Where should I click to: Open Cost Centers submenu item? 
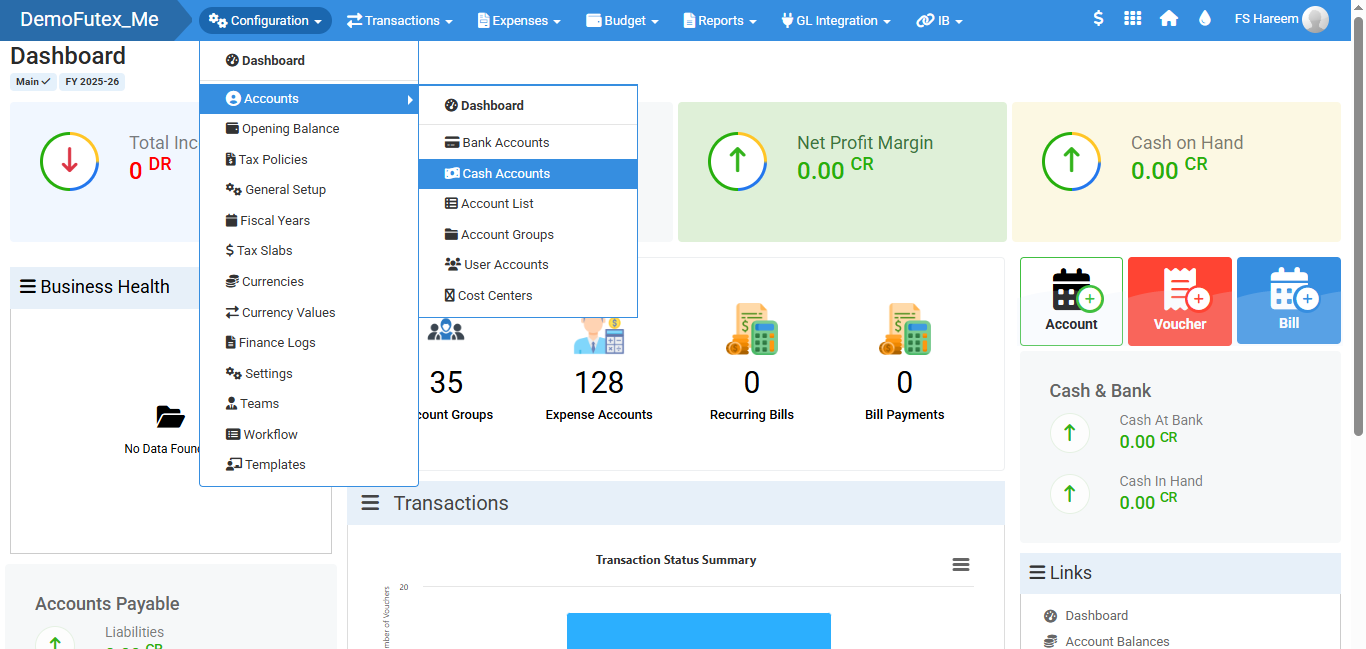pos(495,296)
